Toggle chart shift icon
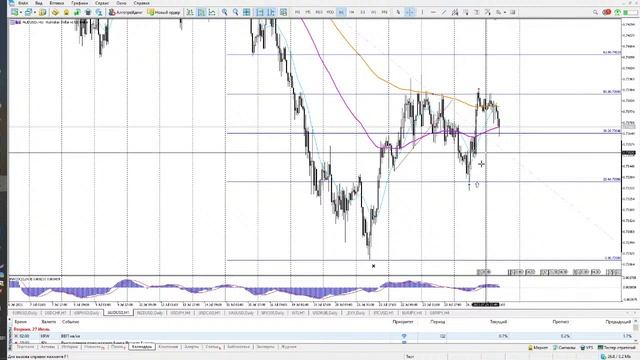This screenshot has width=640, height=360. click(271, 12)
